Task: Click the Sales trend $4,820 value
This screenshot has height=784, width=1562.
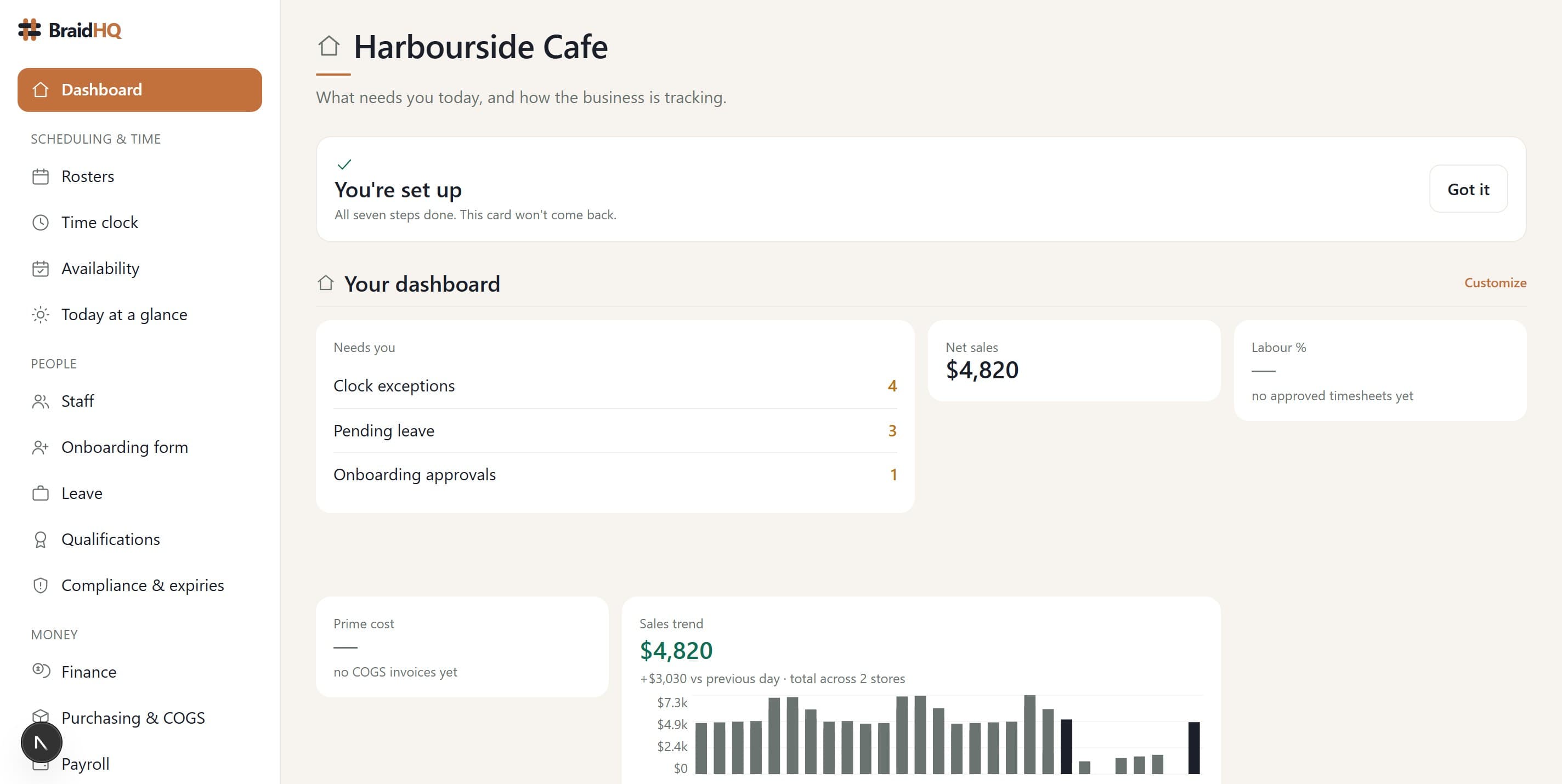Action: tap(676, 651)
